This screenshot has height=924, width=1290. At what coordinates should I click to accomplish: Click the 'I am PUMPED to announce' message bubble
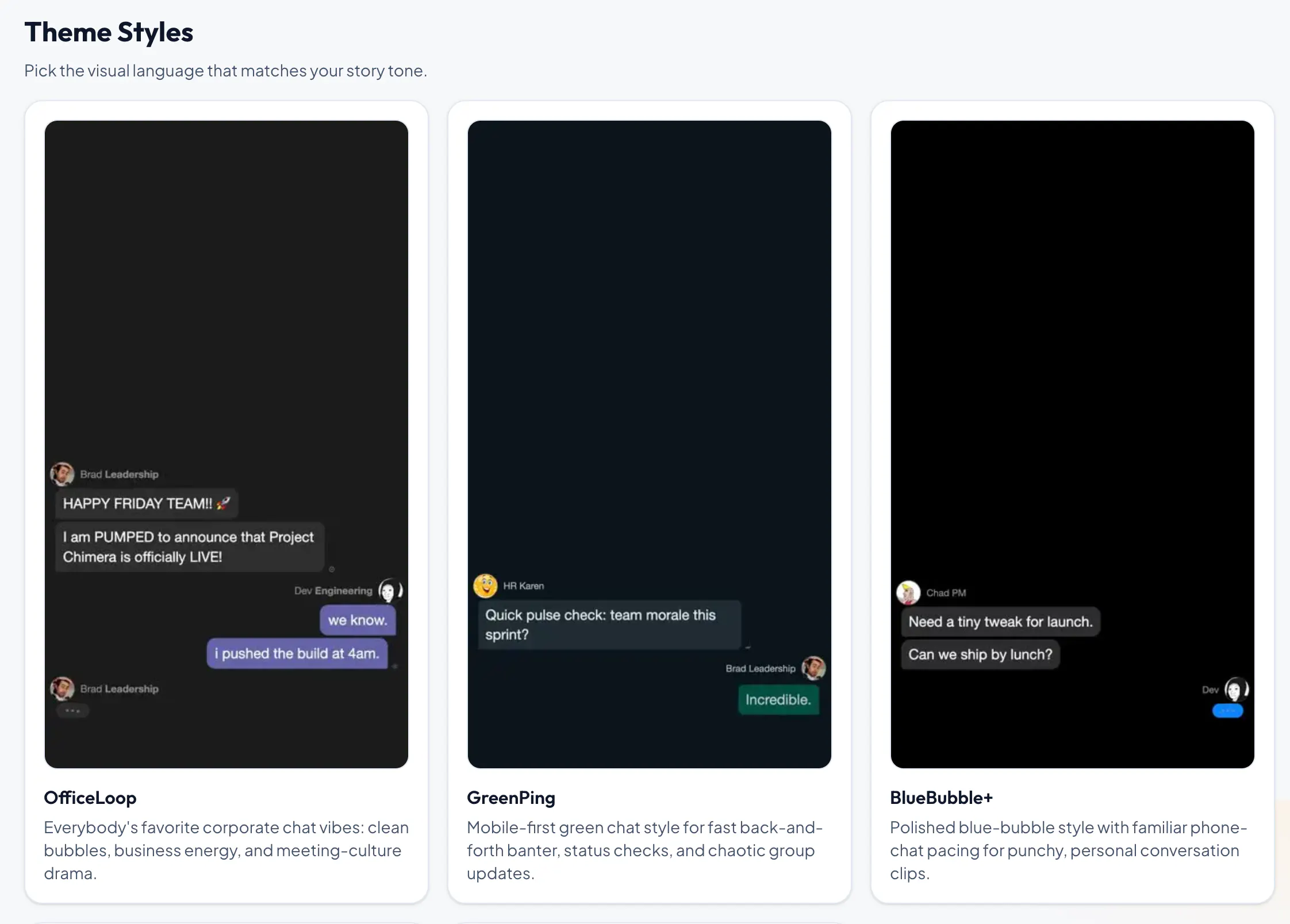pos(190,546)
